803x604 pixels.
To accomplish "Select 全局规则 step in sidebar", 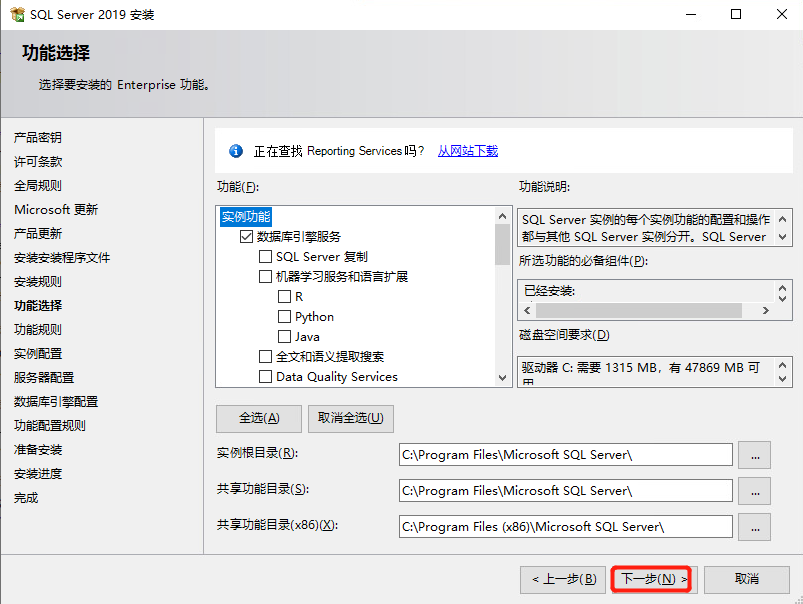I will [x=38, y=185].
